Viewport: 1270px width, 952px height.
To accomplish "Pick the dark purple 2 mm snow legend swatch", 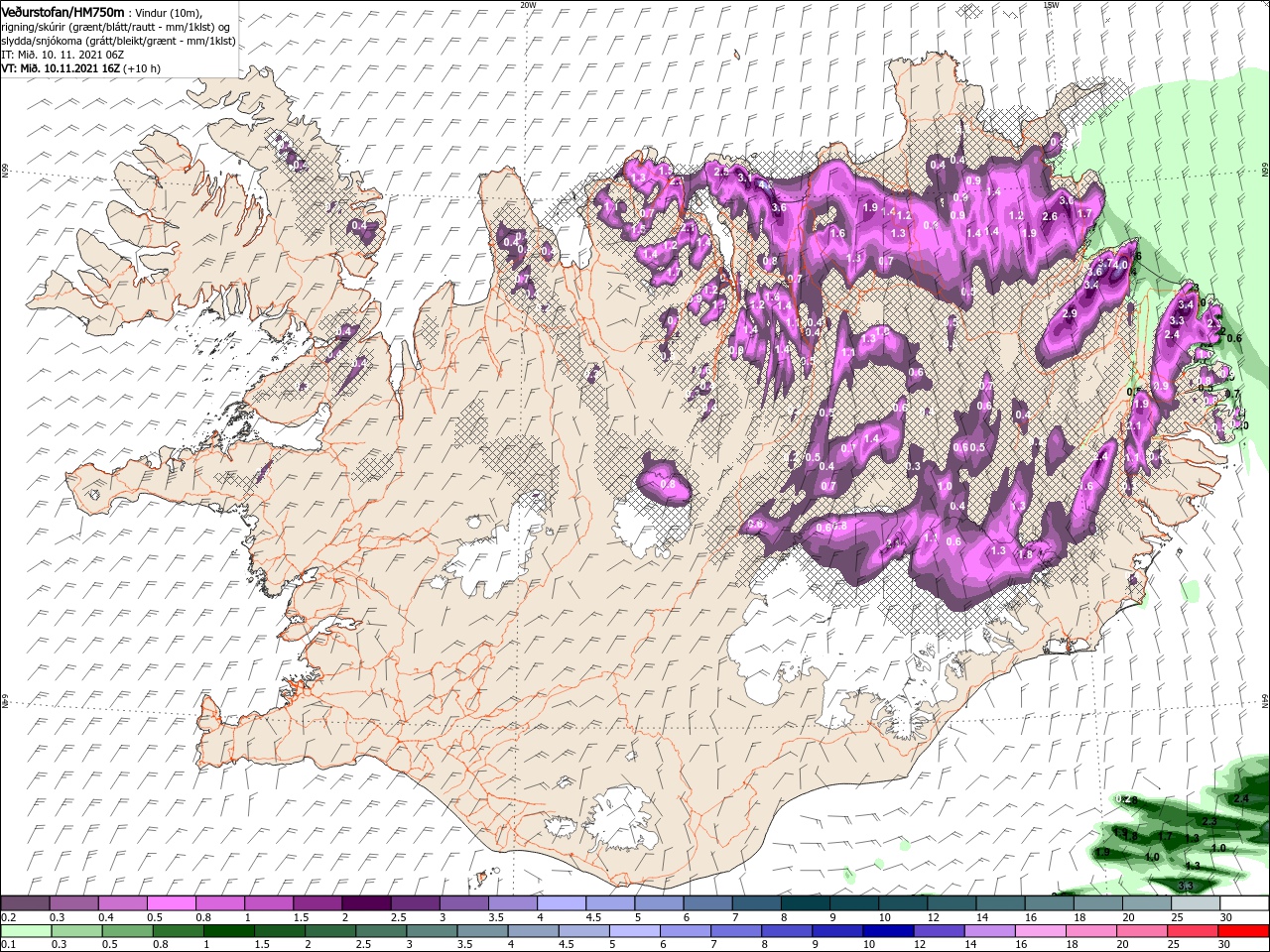I will [366, 903].
